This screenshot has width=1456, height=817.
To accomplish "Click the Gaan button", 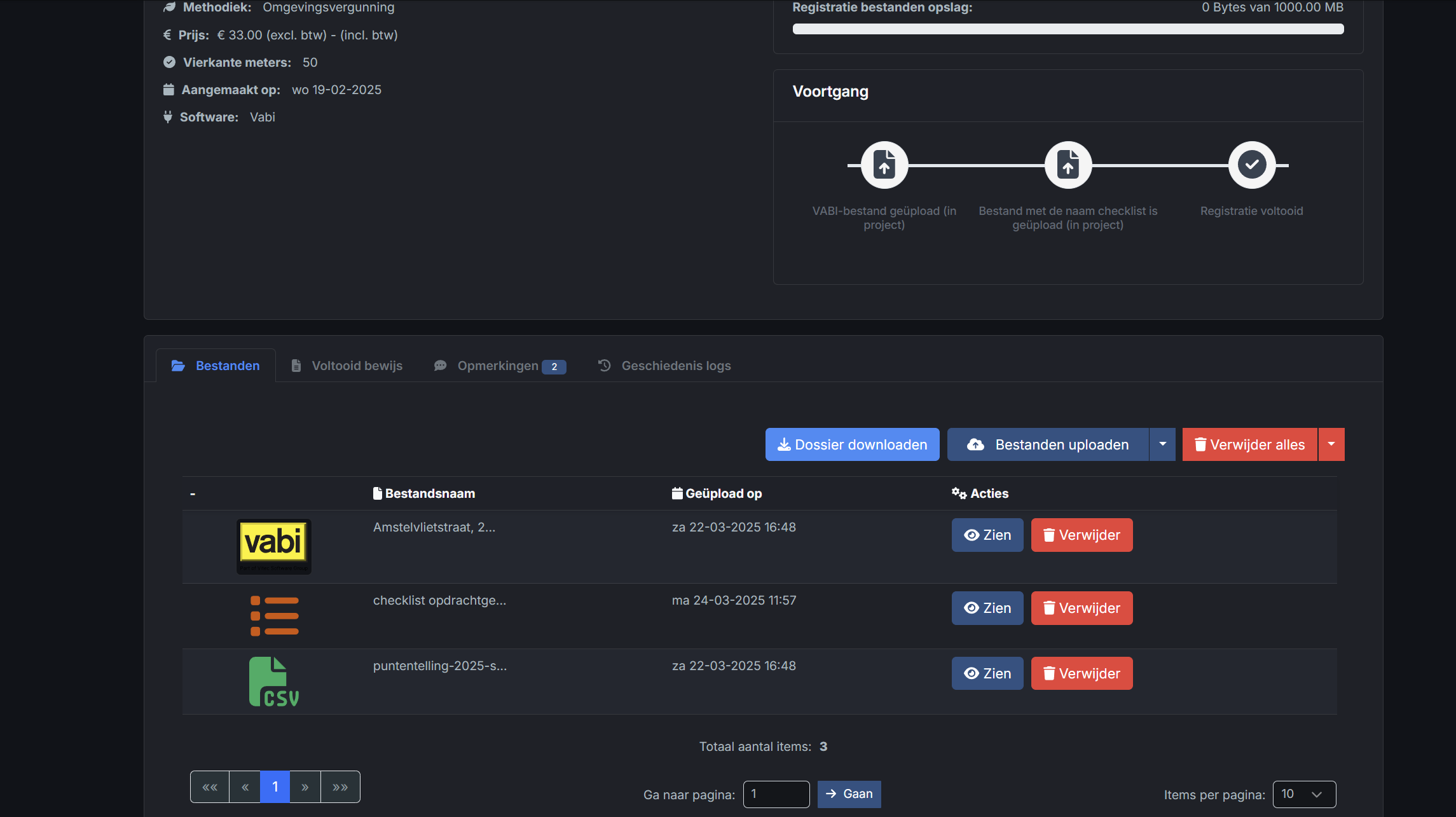I will click(x=849, y=794).
